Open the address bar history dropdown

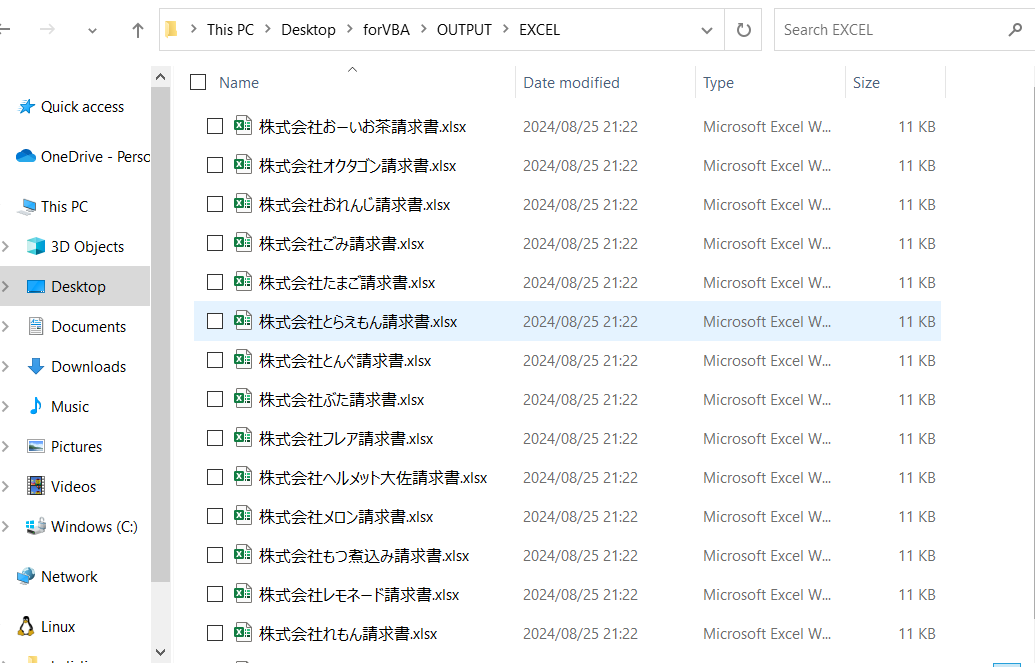click(707, 30)
